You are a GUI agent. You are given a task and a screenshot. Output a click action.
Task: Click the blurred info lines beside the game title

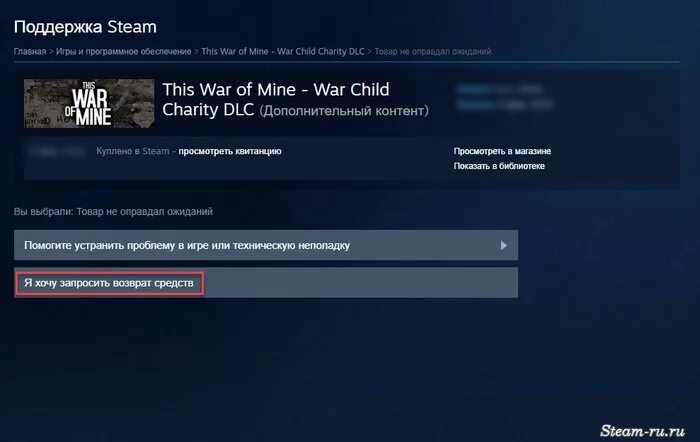504,97
